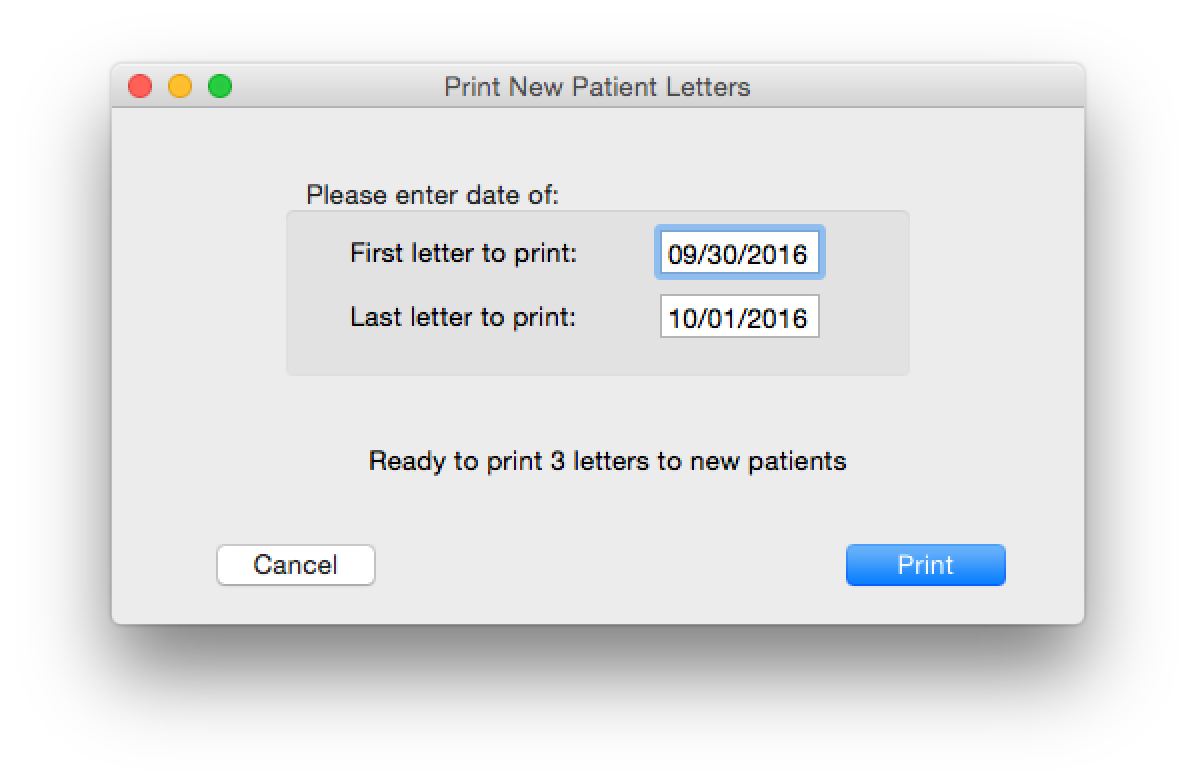Click the "First letter to print:" label
This screenshot has width=1196, height=784.
point(463,253)
